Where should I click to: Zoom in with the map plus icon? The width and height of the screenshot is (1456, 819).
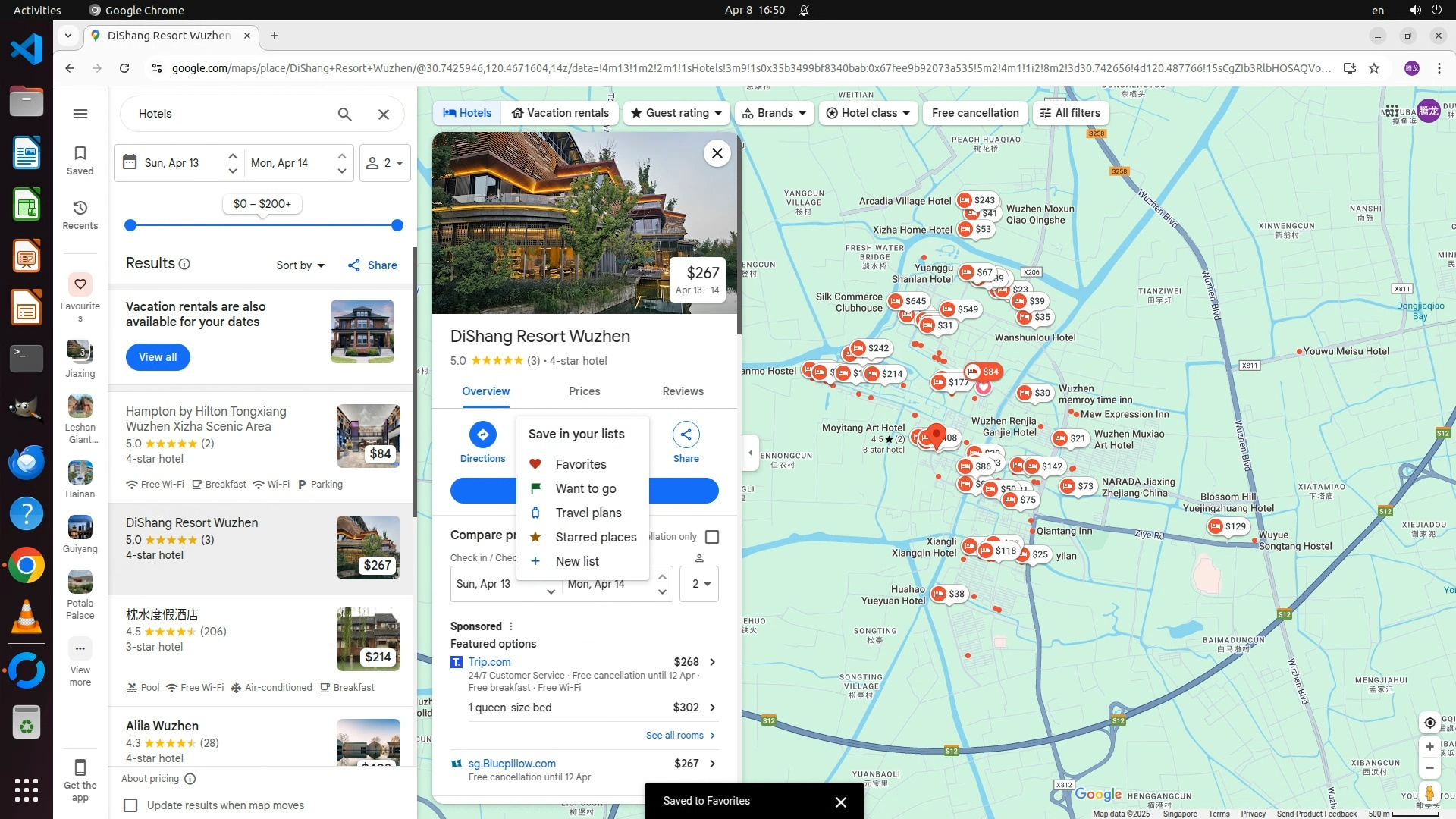1429,747
